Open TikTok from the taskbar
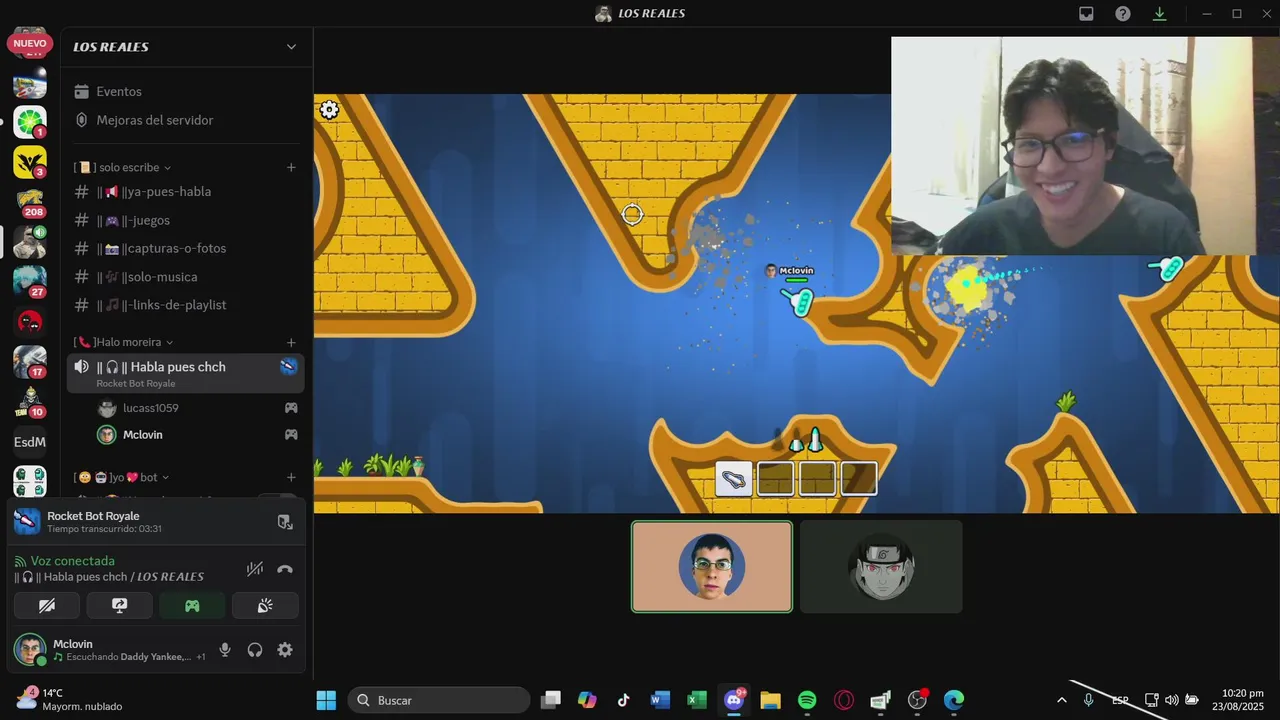This screenshot has height=720, width=1280. pos(623,700)
